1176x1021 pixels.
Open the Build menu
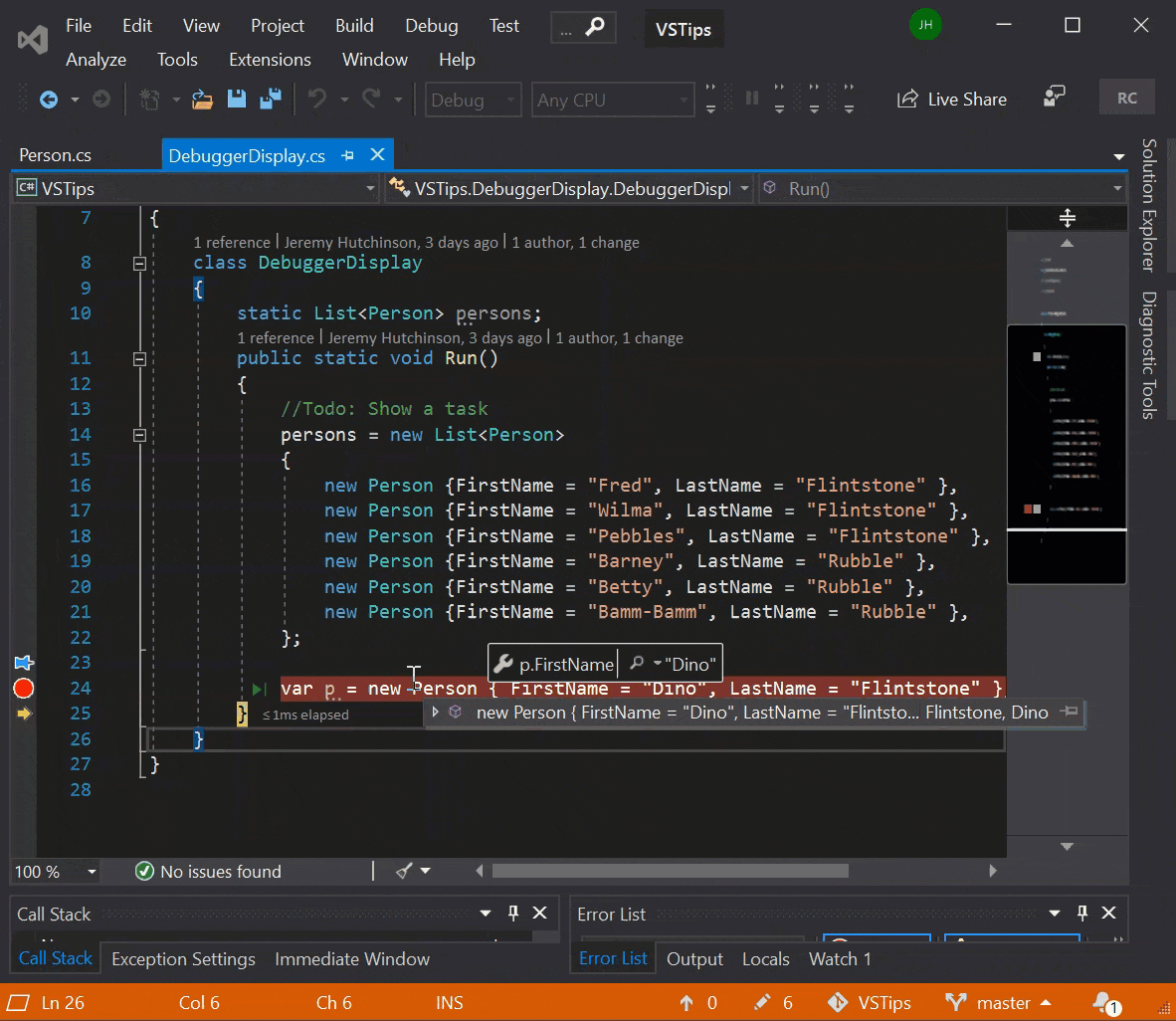coord(354,26)
